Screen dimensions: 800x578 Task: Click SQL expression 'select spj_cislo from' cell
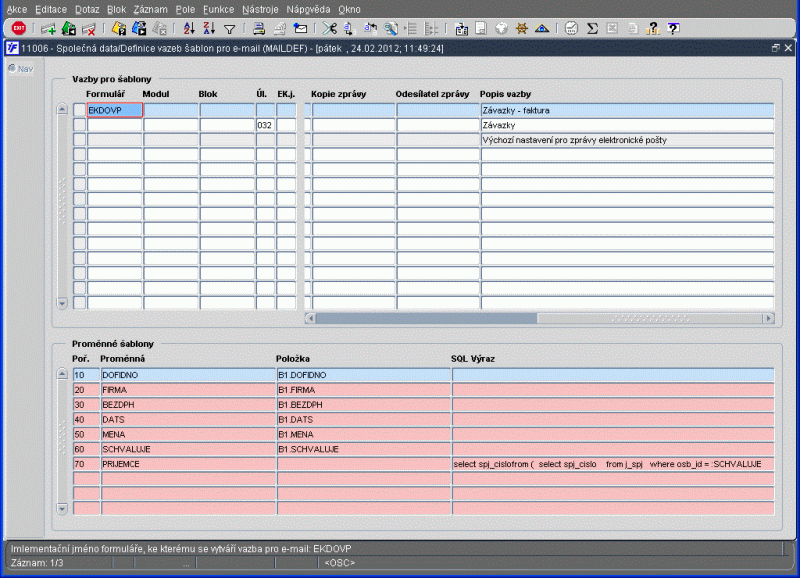pyautogui.click(x=613, y=464)
